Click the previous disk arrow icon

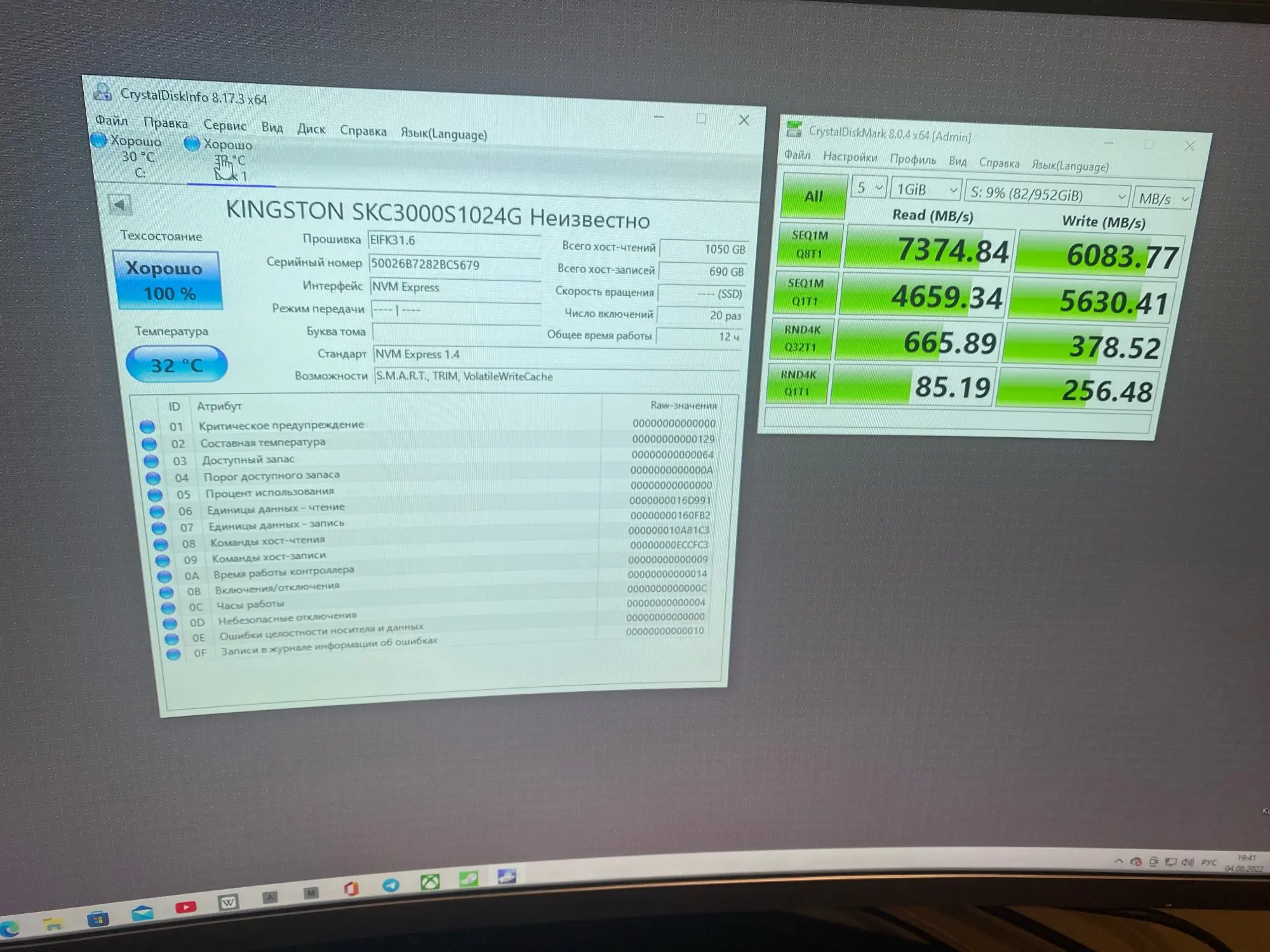coord(119,205)
